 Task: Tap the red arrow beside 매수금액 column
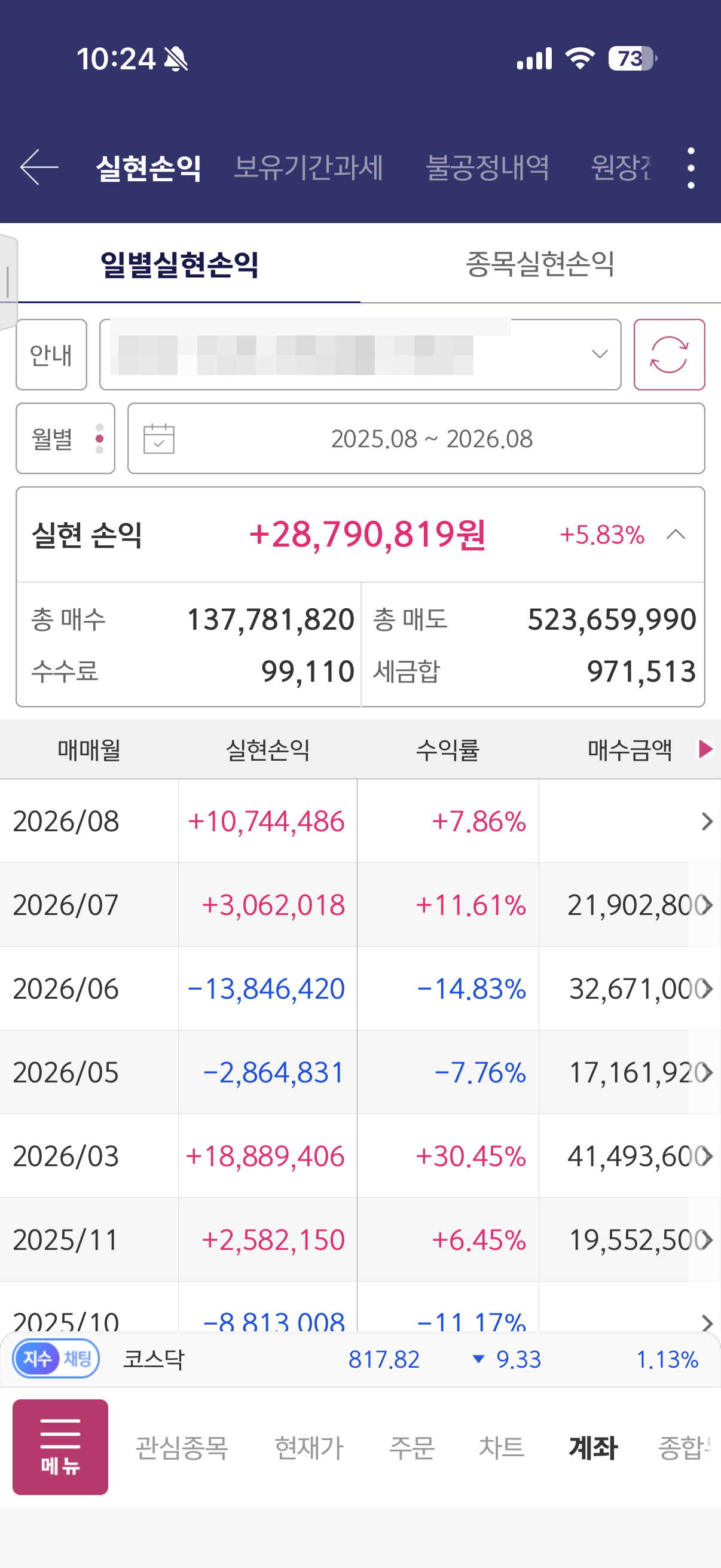click(705, 749)
